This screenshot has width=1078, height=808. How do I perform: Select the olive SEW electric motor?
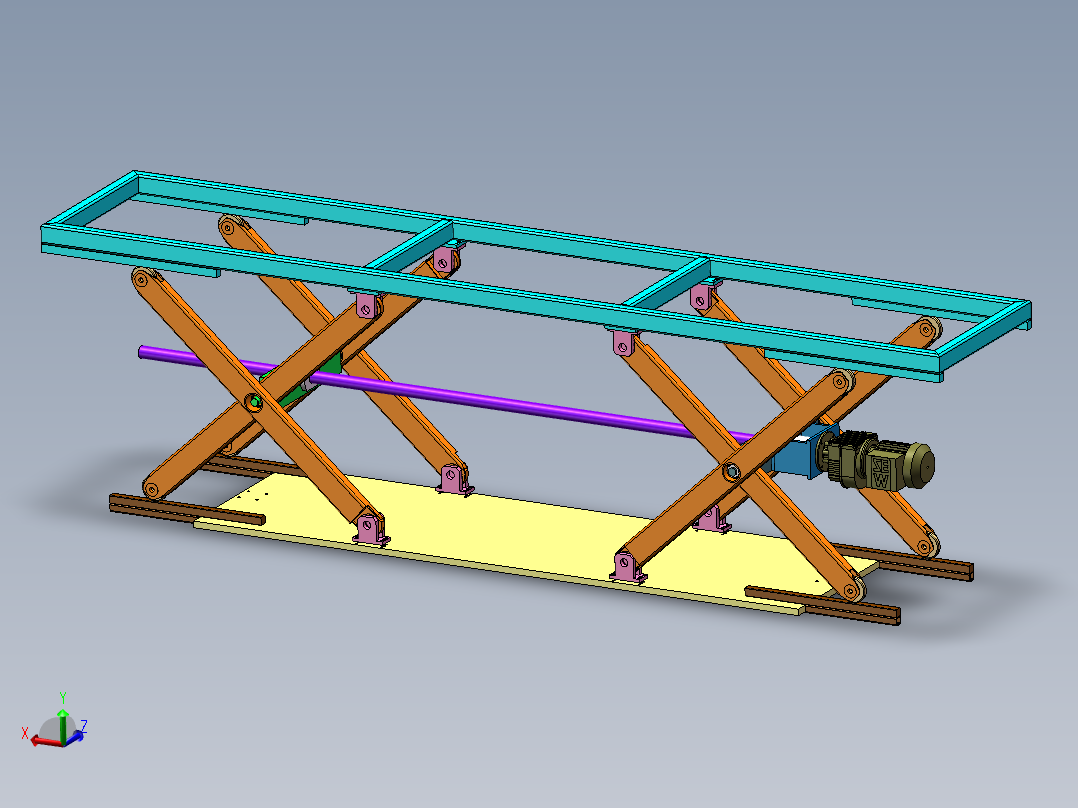click(877, 461)
